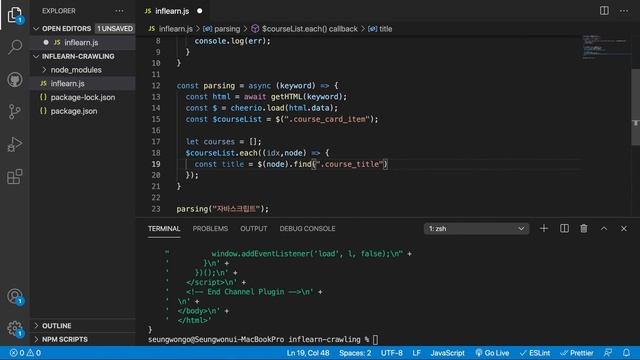
Task: Click Go Live in status bar
Action: pyautogui.click(x=492, y=353)
